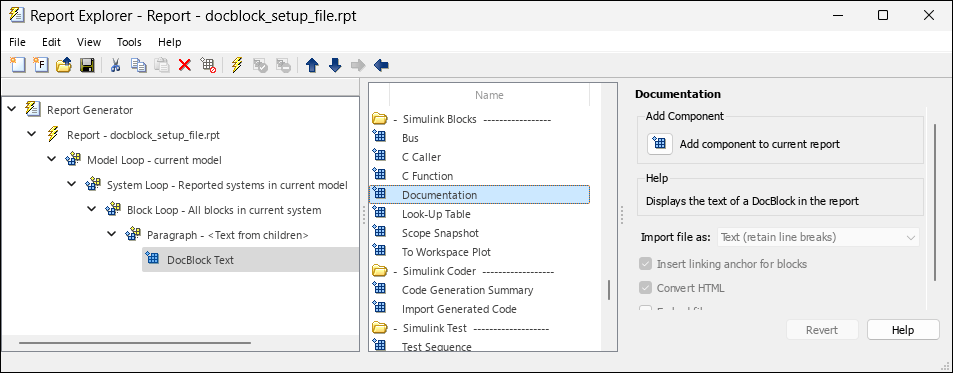Select the highlighted Documentation component
Screen dimensions: 953x373
pos(480,195)
